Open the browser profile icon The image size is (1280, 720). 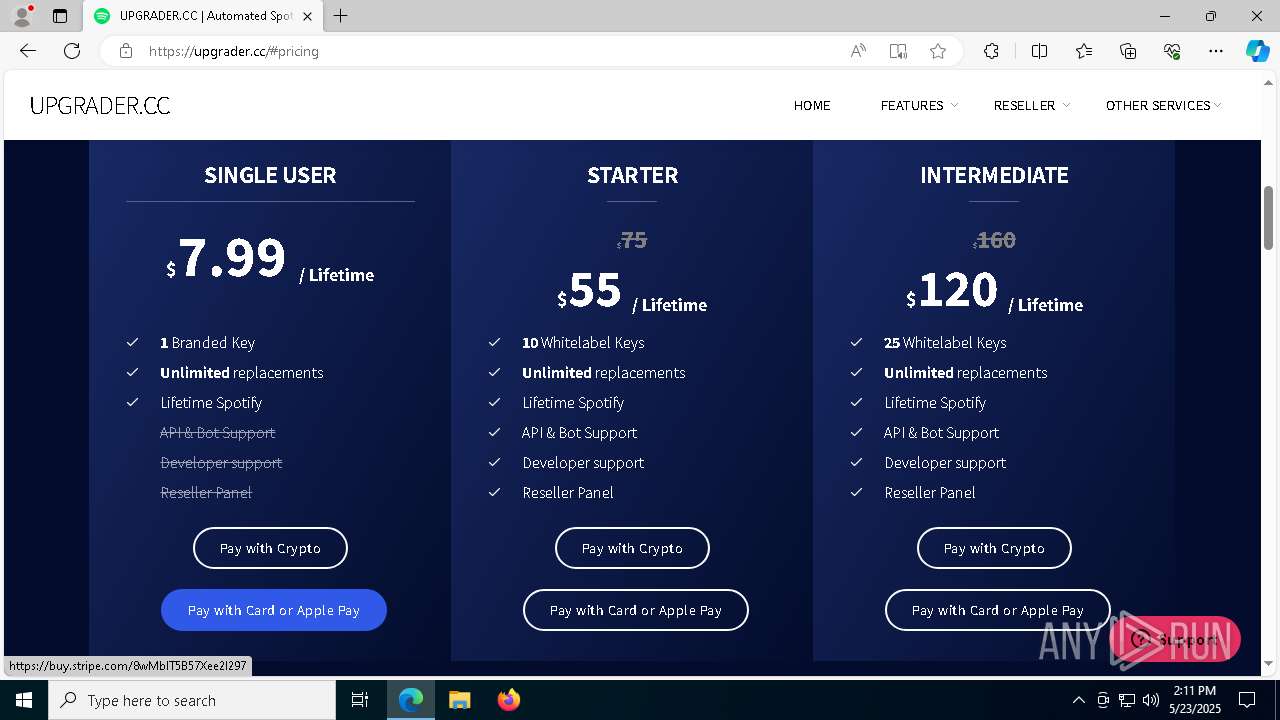(x=22, y=16)
